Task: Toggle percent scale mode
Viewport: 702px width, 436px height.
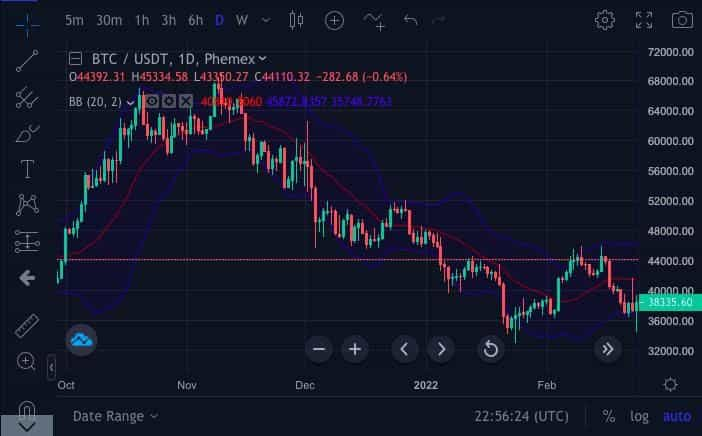Action: point(608,416)
